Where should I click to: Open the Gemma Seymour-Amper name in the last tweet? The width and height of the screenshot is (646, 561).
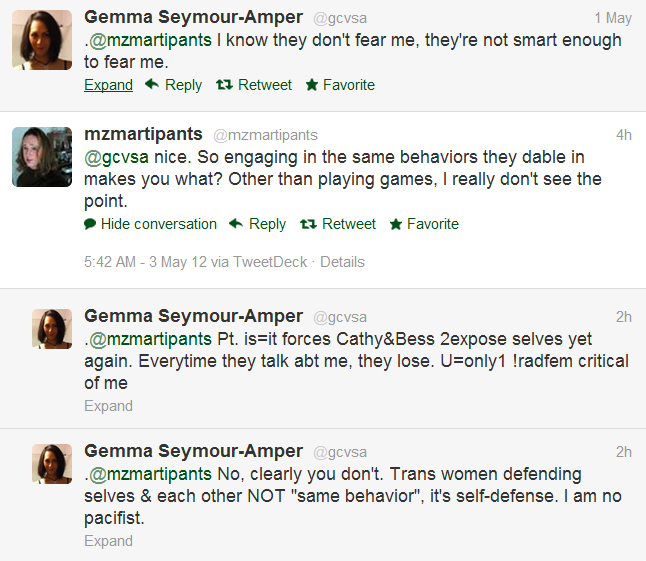tap(193, 452)
